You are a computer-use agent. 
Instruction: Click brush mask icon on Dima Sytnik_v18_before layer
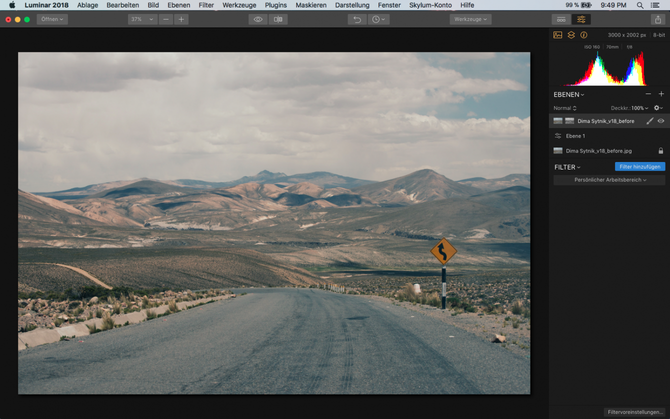(x=650, y=121)
